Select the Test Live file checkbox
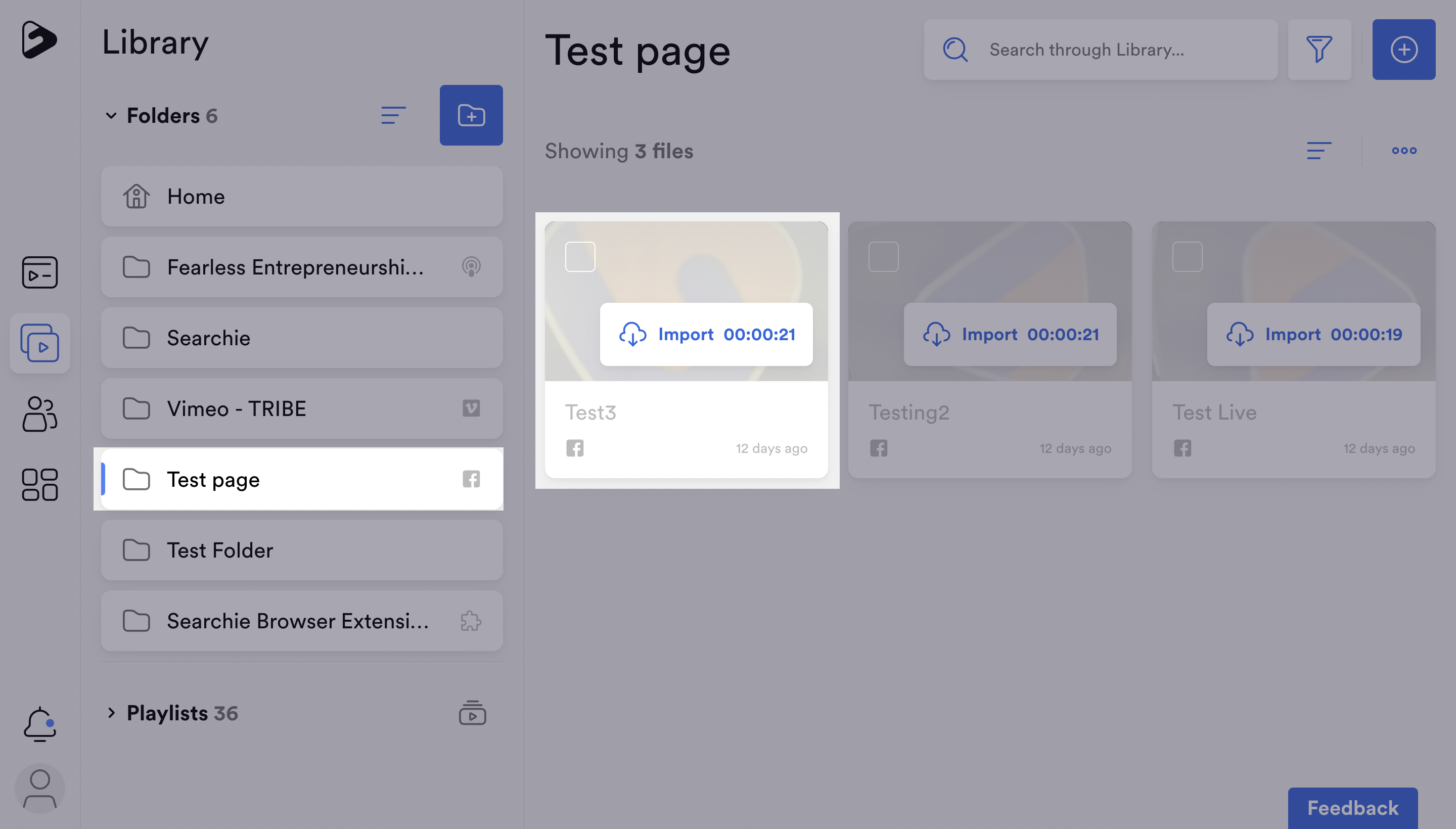The height and width of the screenshot is (829, 1456). pyautogui.click(x=1187, y=257)
